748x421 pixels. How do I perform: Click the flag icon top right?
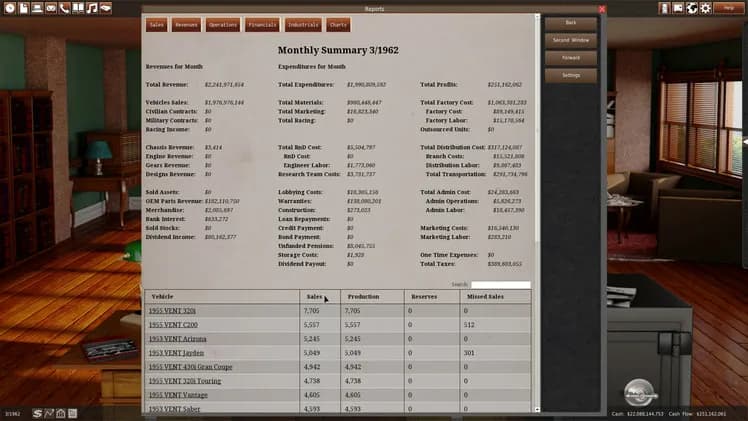678,8
